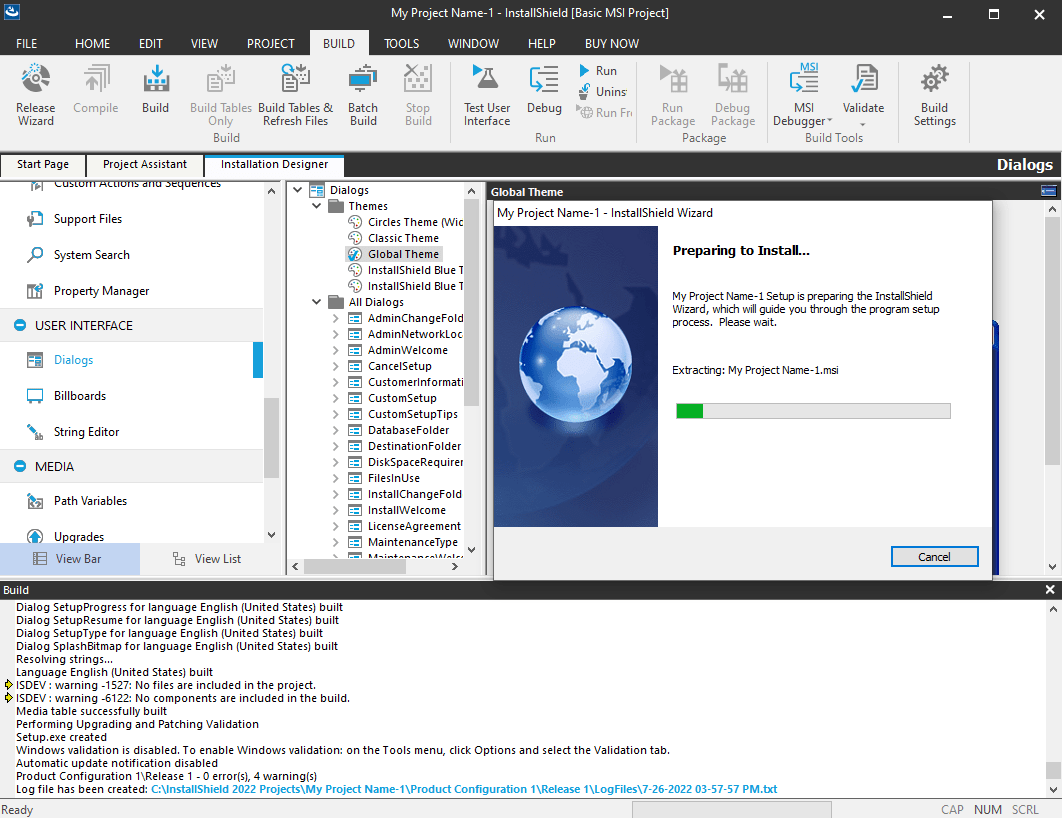Click the extraction progress bar
This screenshot has width=1062, height=818.
point(813,411)
